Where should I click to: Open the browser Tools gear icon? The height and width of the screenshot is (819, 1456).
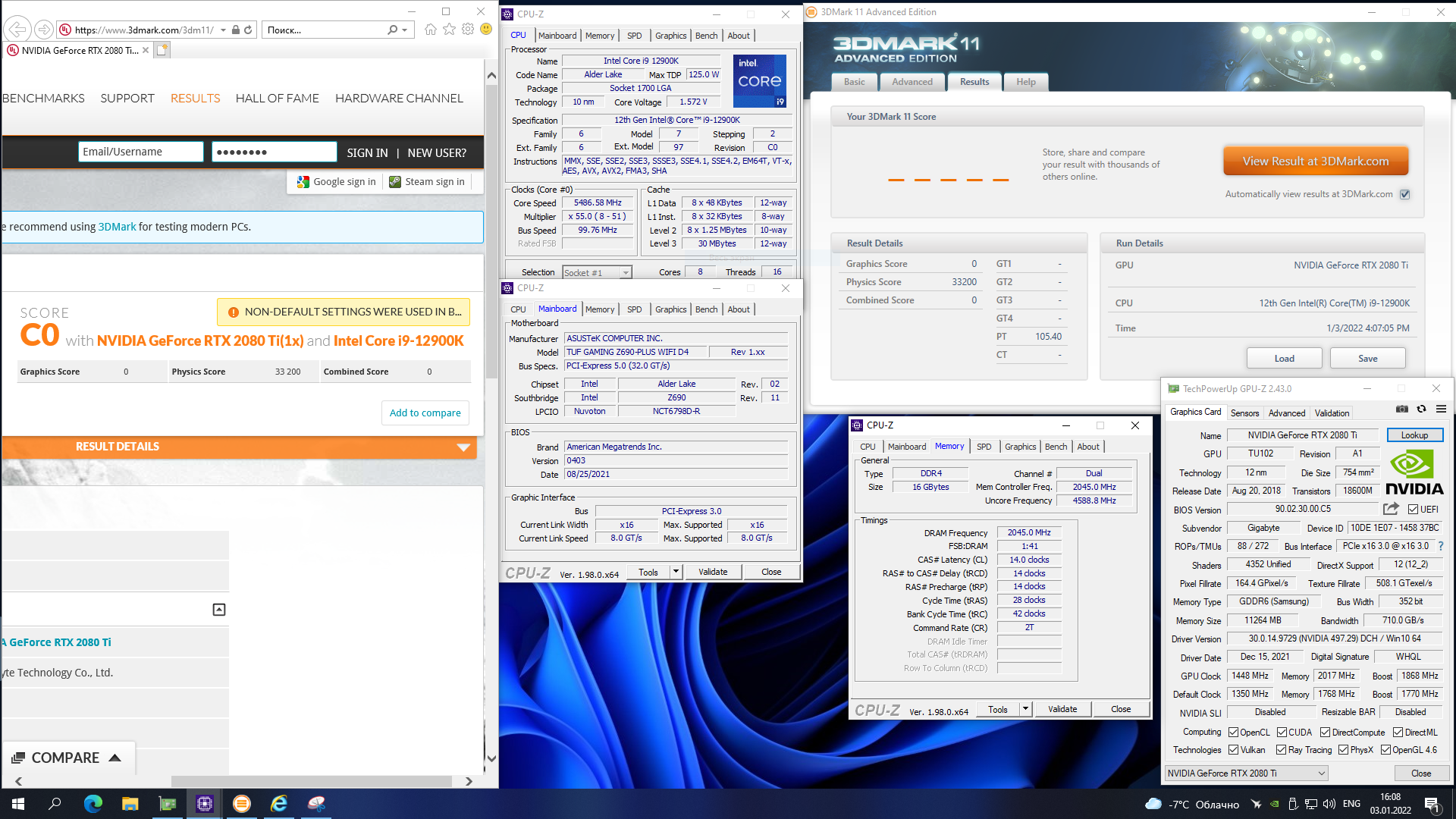click(468, 30)
